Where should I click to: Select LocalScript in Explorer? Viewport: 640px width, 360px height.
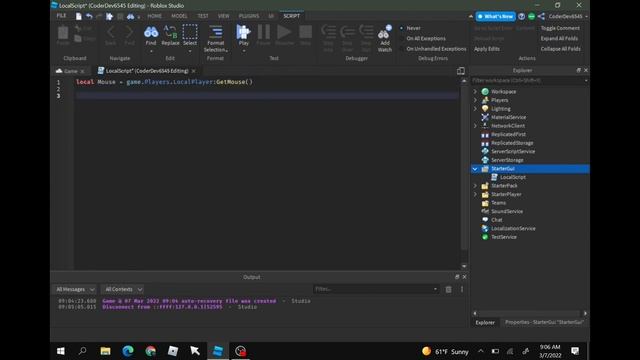coord(513,177)
